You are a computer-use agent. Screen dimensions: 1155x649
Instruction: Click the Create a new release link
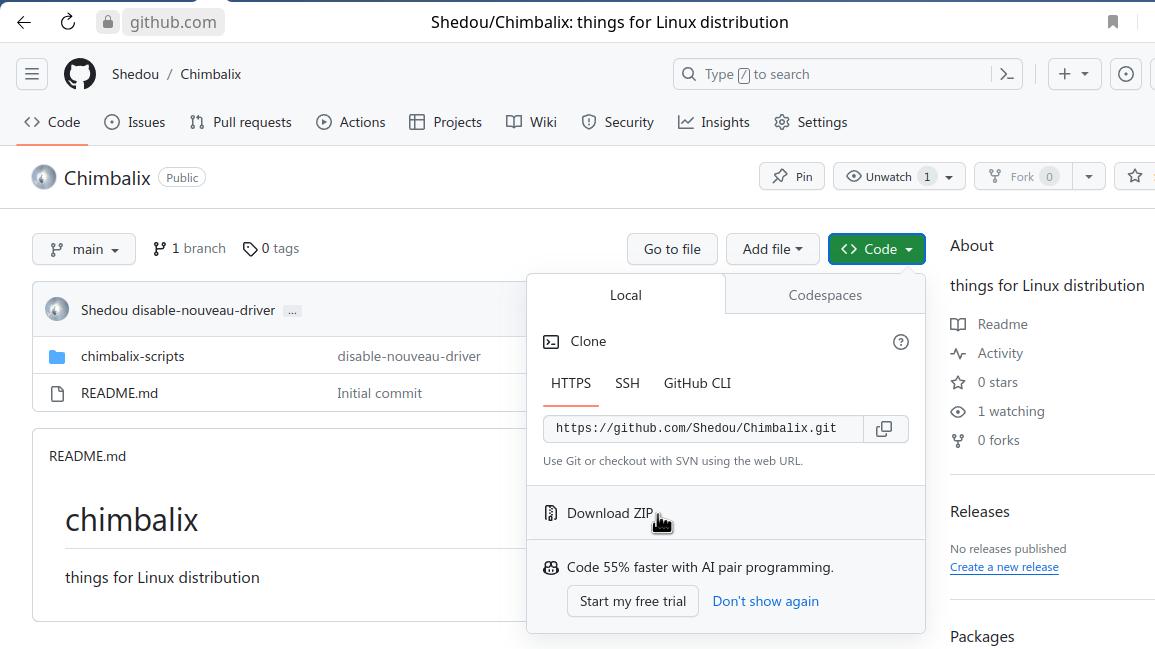(1004, 567)
